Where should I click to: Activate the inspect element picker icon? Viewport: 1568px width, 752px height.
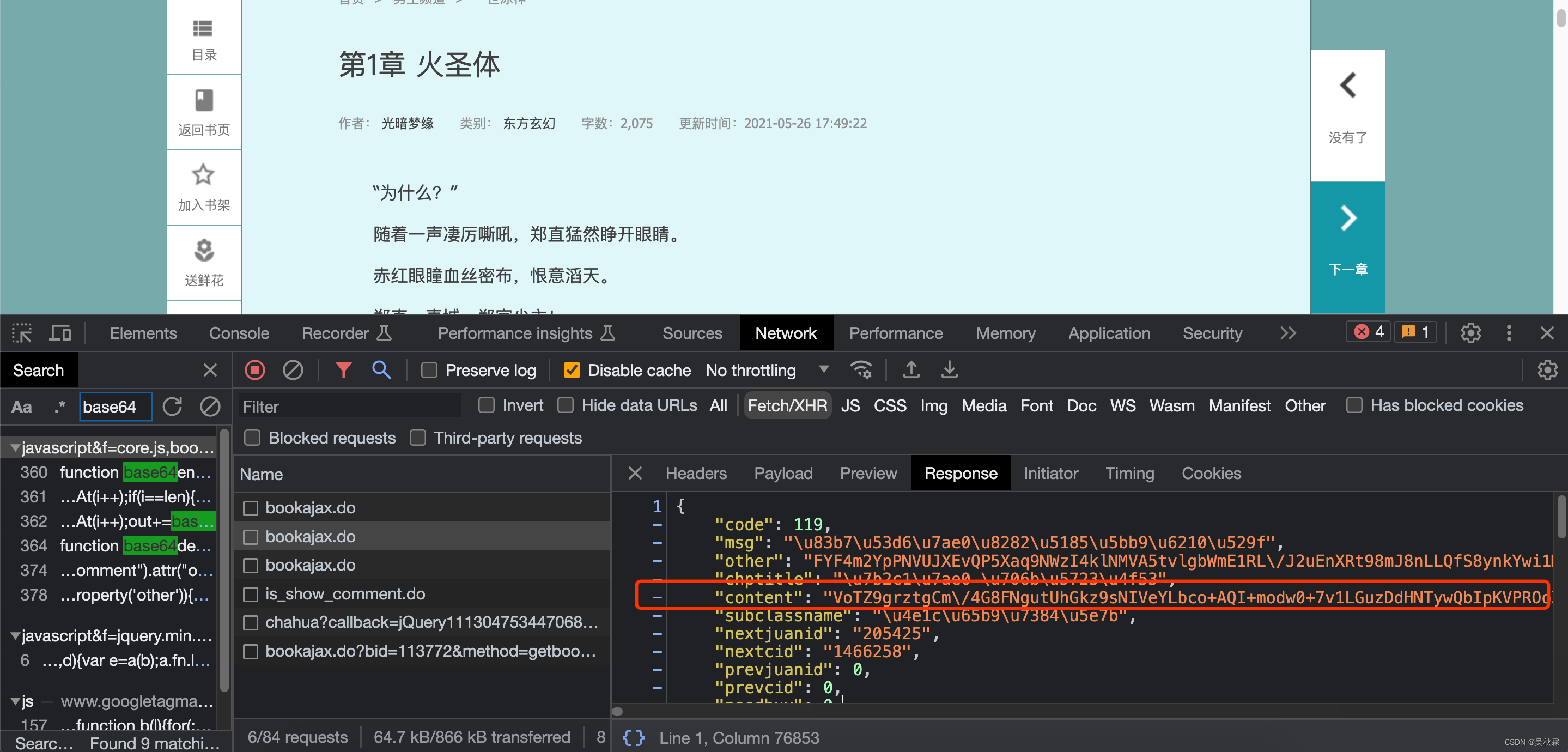(x=21, y=333)
